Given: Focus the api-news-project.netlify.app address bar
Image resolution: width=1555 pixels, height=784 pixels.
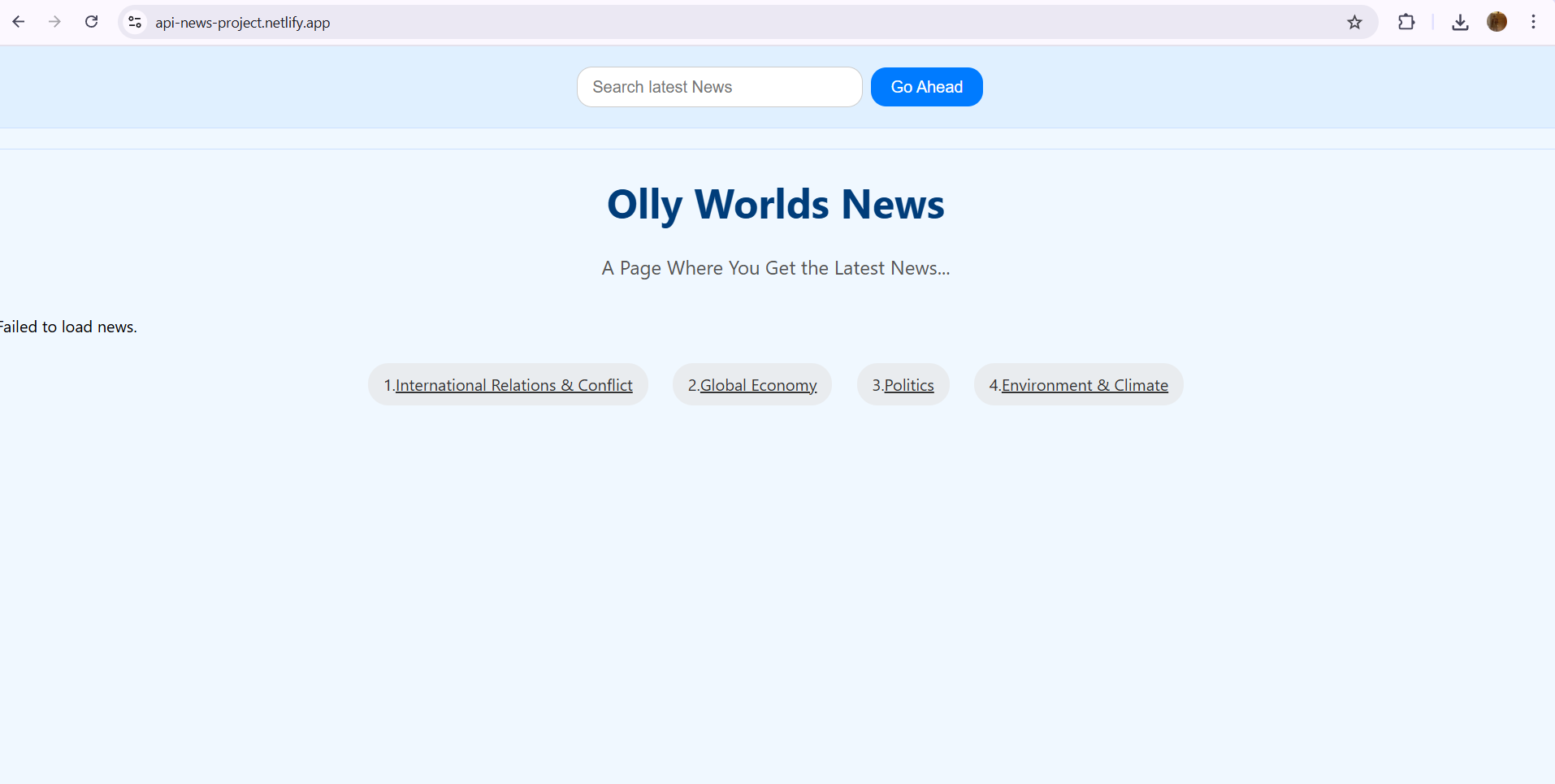Looking at the screenshot, I should (x=650, y=22).
